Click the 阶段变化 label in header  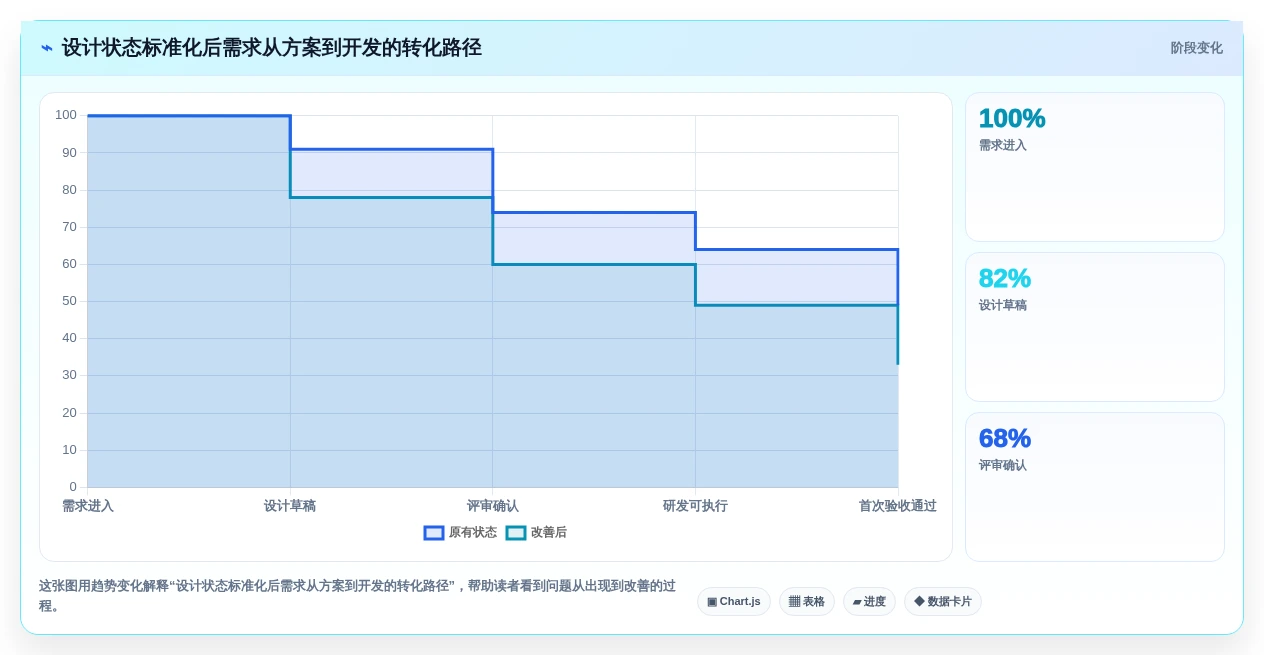(1196, 48)
